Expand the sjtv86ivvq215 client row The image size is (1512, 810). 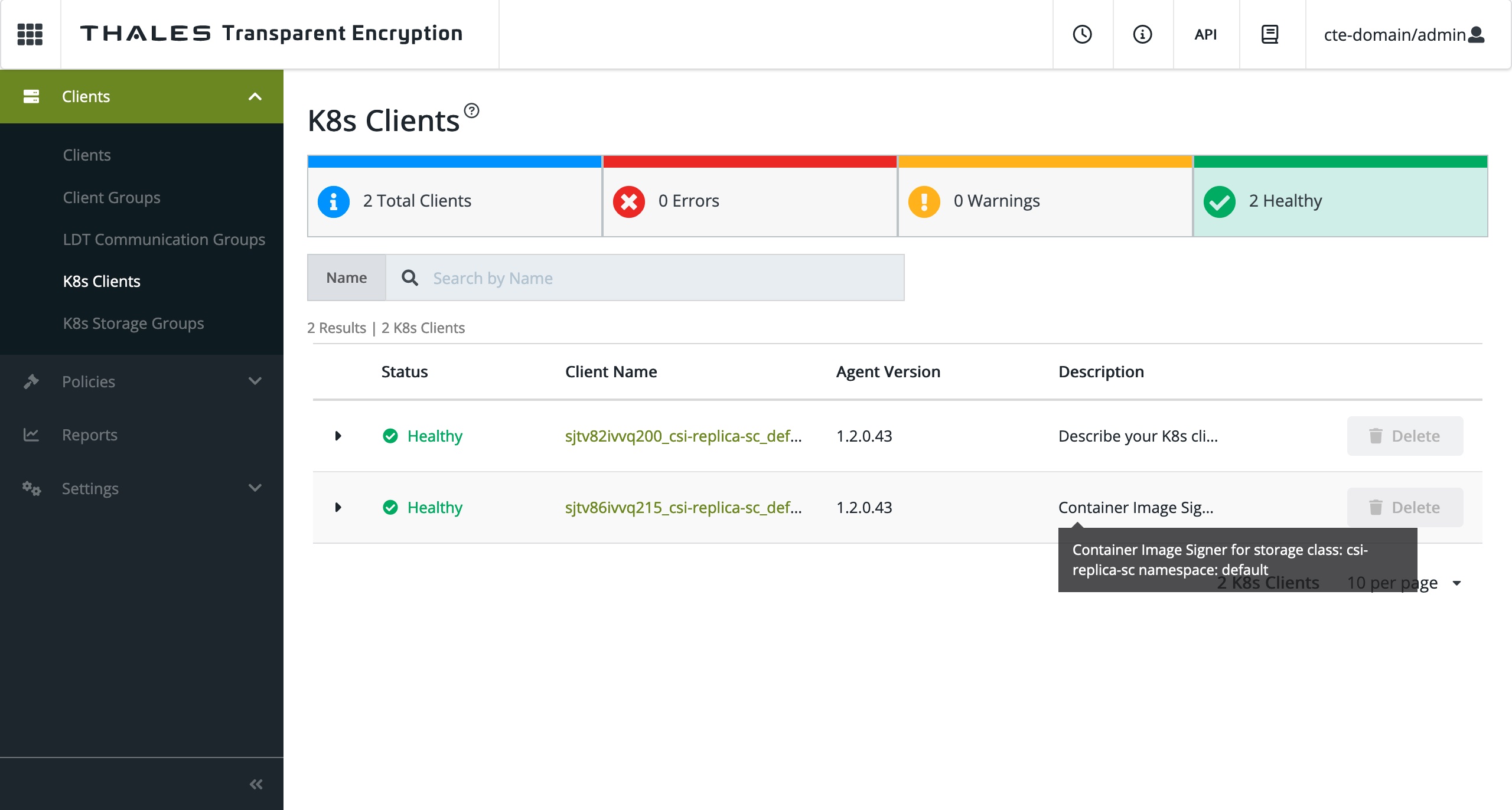tap(338, 508)
